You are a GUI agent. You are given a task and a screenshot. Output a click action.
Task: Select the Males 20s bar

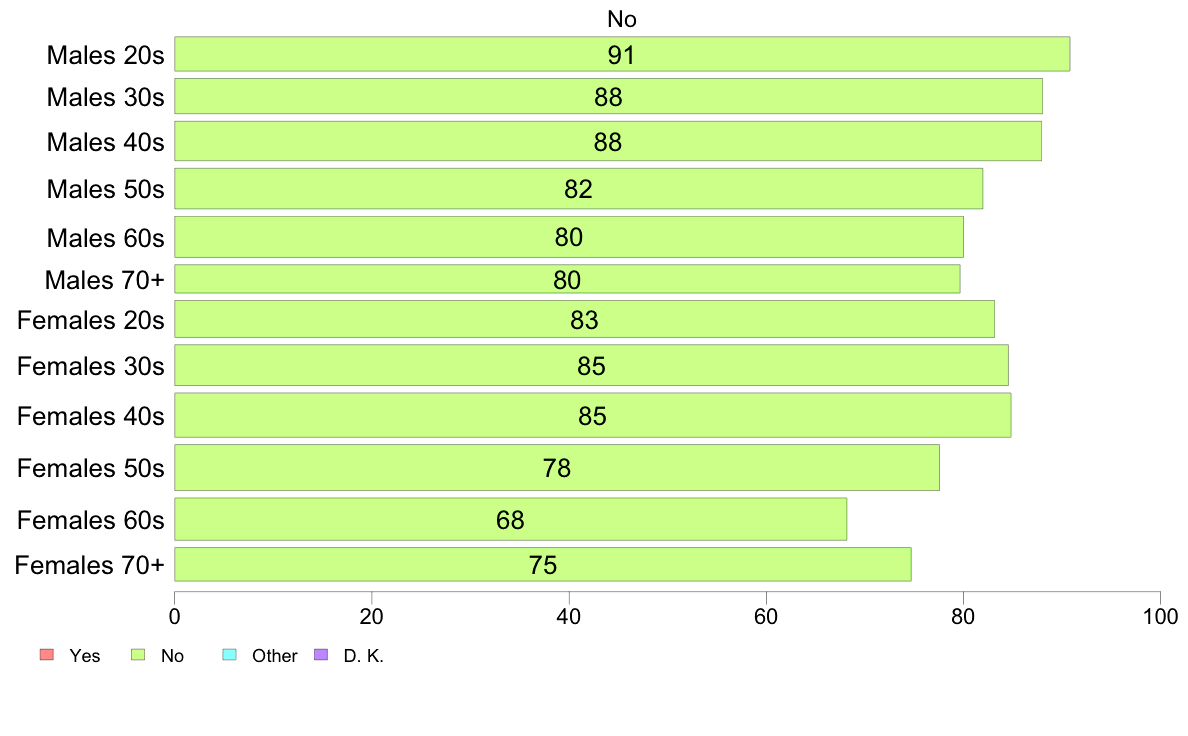click(622, 54)
